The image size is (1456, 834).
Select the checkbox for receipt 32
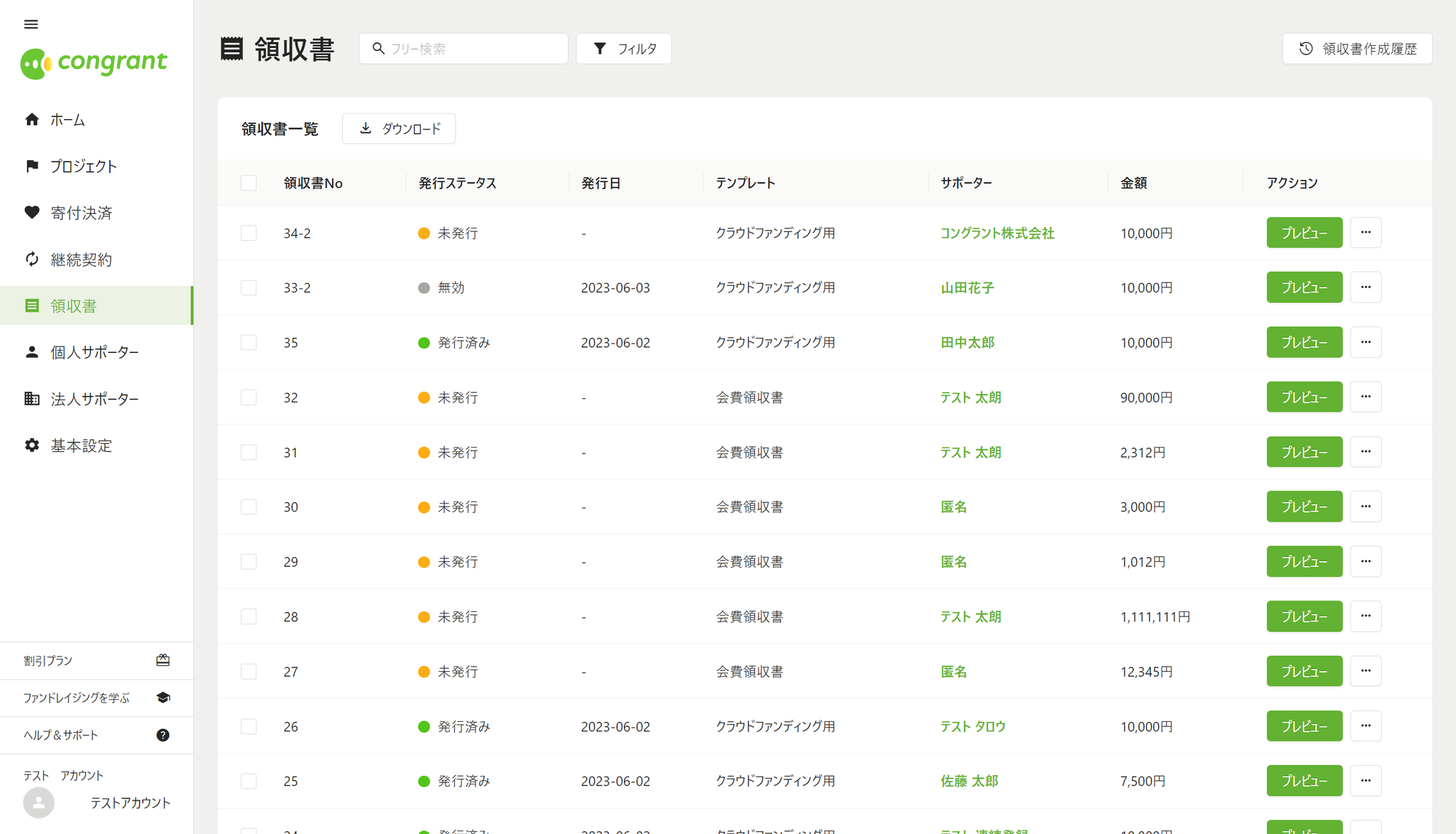click(249, 397)
